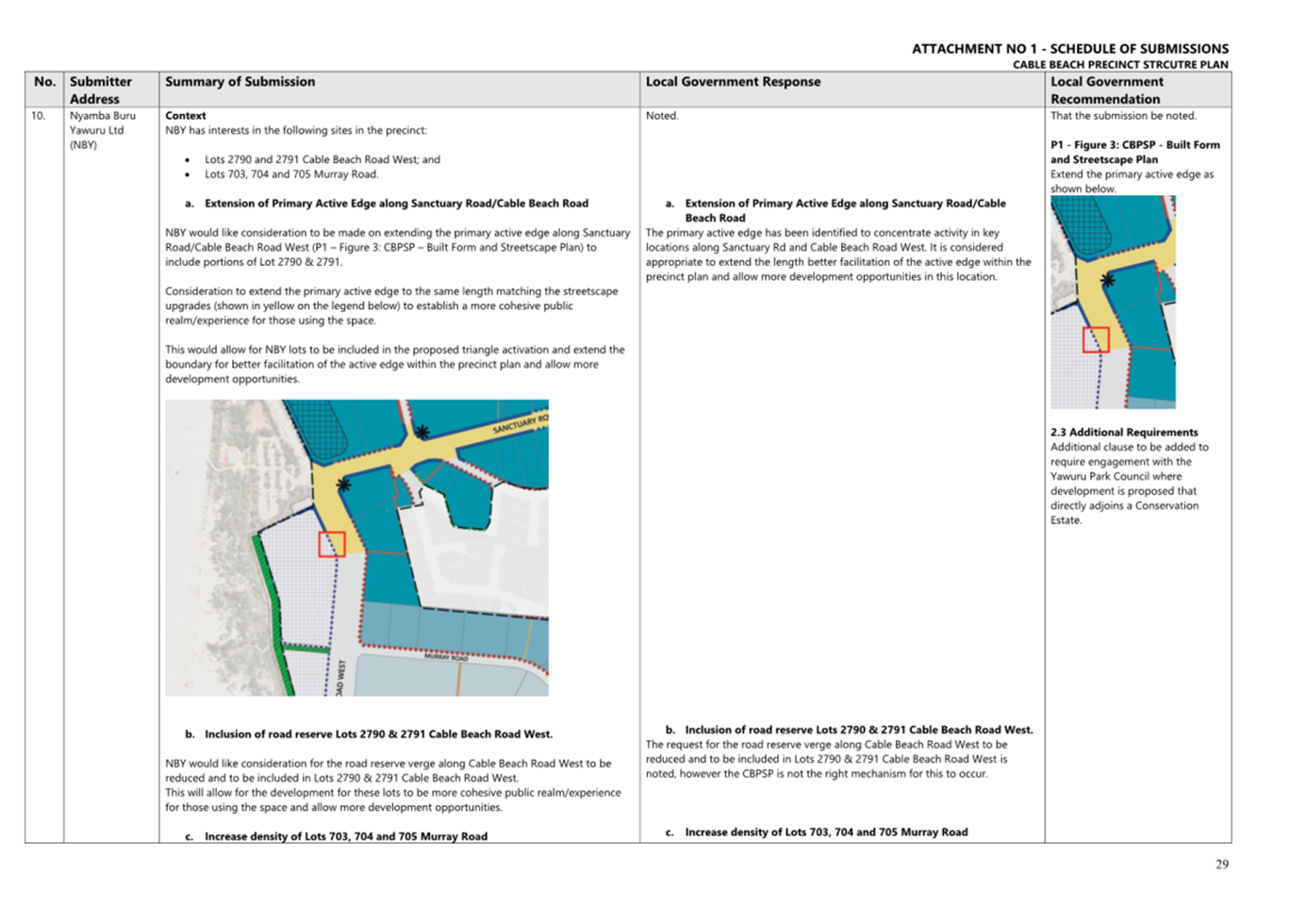
Task: Click paragraph starting 'This would allow for NBY lots'
Action: point(395,364)
